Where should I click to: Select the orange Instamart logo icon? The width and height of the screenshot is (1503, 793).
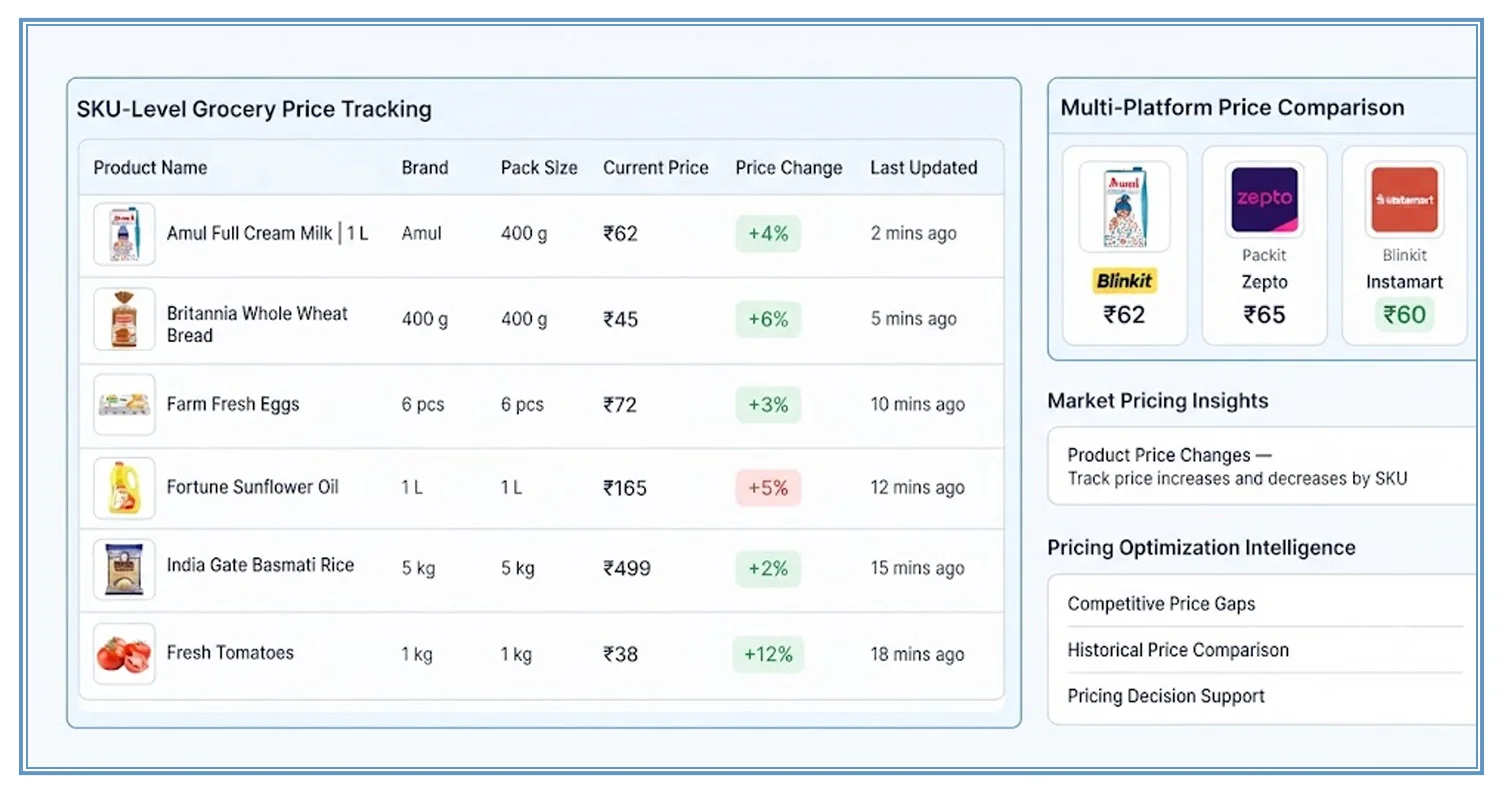click(1404, 200)
